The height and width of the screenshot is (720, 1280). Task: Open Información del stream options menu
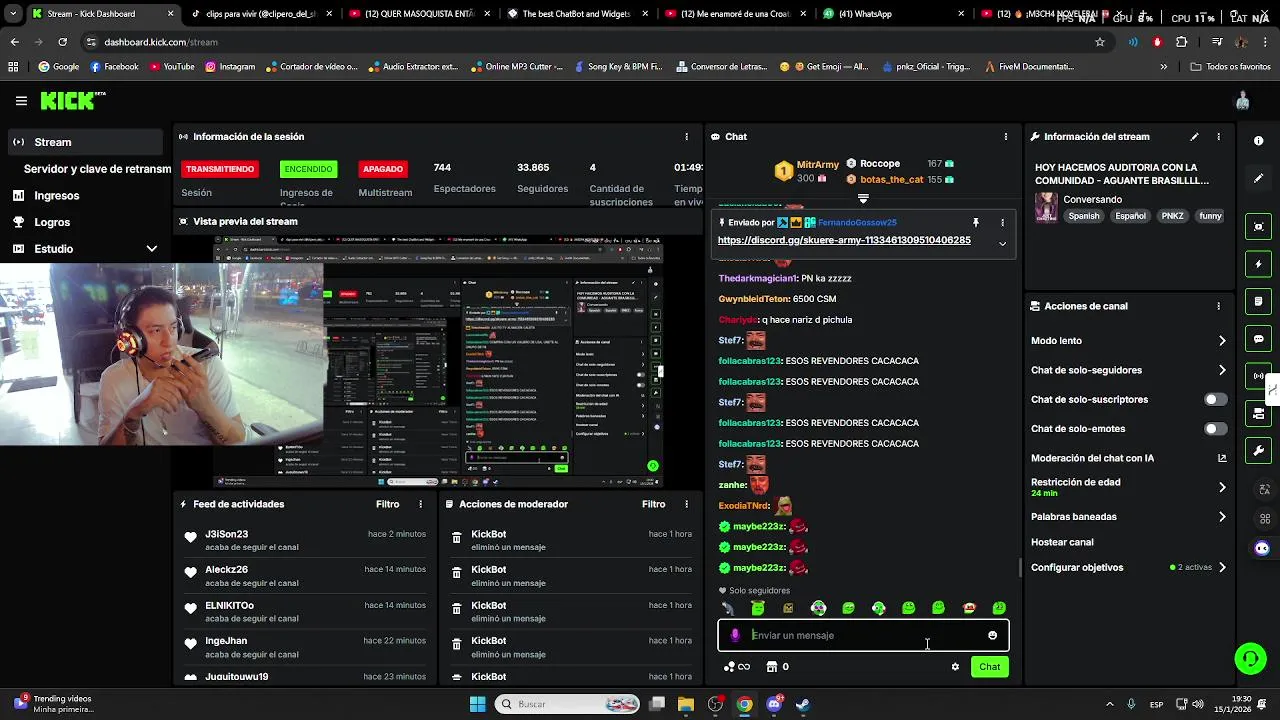[x=1218, y=137]
